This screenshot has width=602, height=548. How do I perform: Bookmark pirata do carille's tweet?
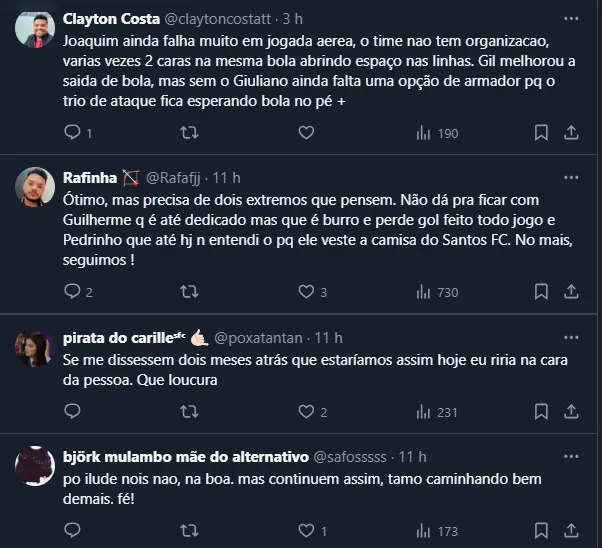click(541, 411)
